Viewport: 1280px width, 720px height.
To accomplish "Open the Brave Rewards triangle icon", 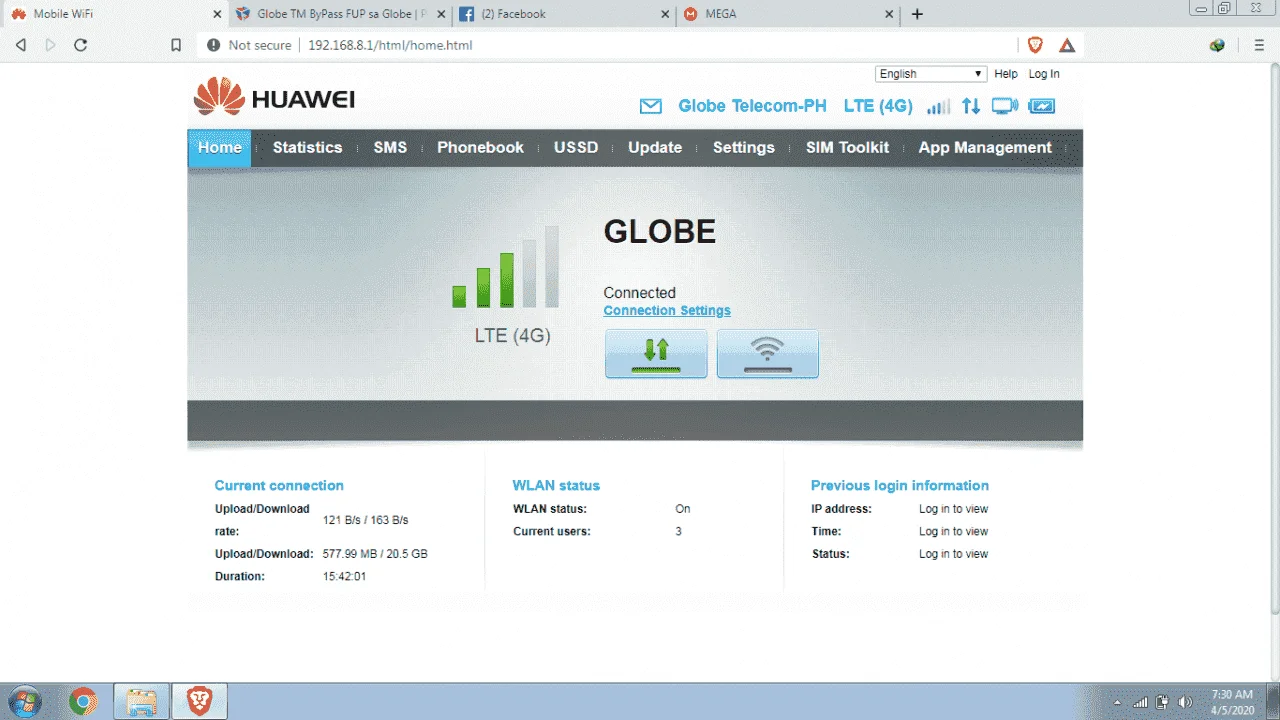I will pyautogui.click(x=1067, y=45).
